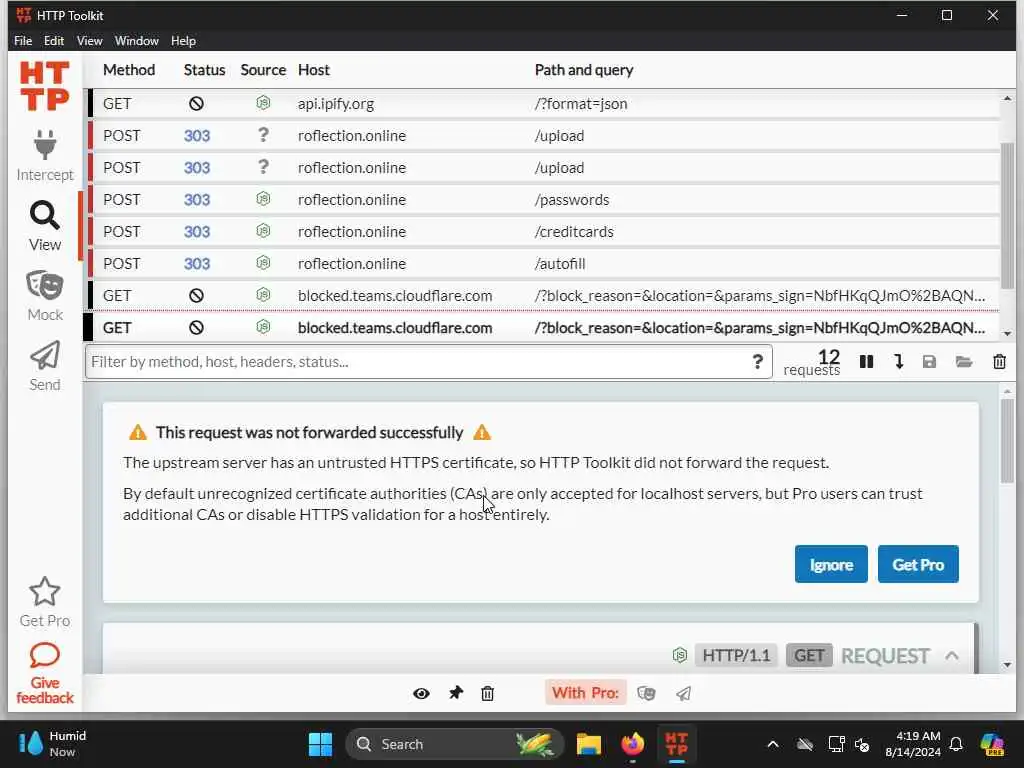Click the details pane vertical scrollbar thumb
1024x768 pixels.
click(1007, 441)
